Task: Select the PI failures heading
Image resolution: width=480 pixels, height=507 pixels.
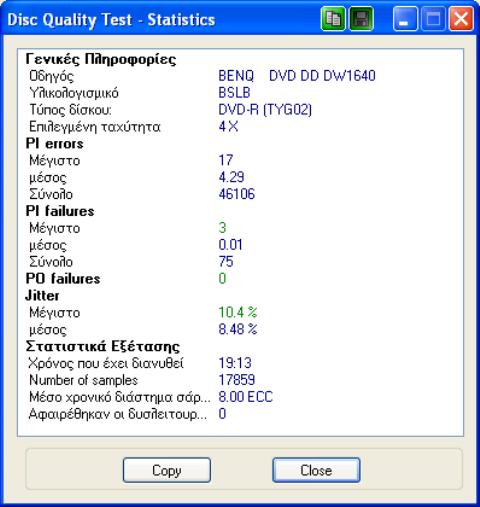Action: [x=60, y=211]
